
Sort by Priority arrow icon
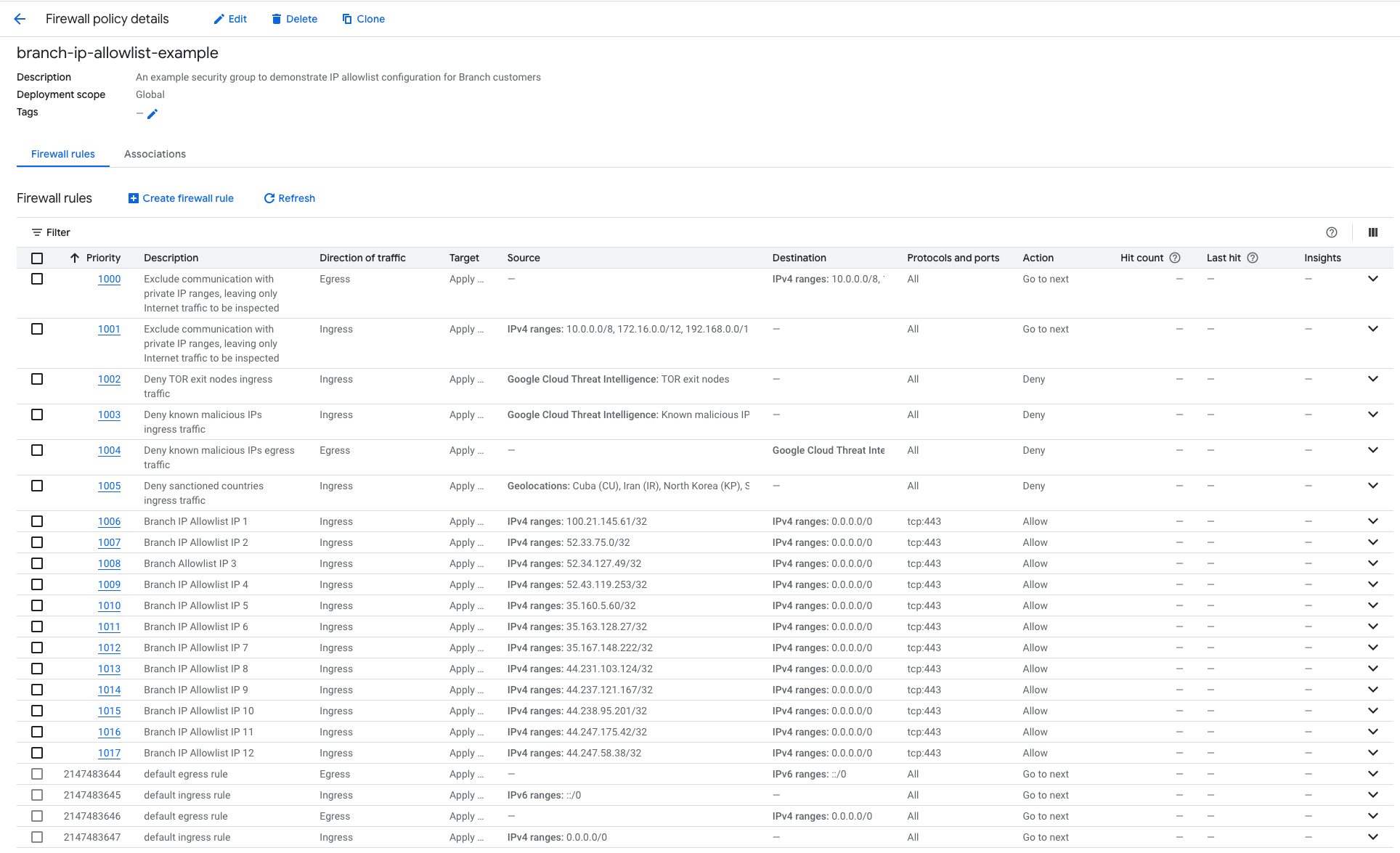pos(74,258)
